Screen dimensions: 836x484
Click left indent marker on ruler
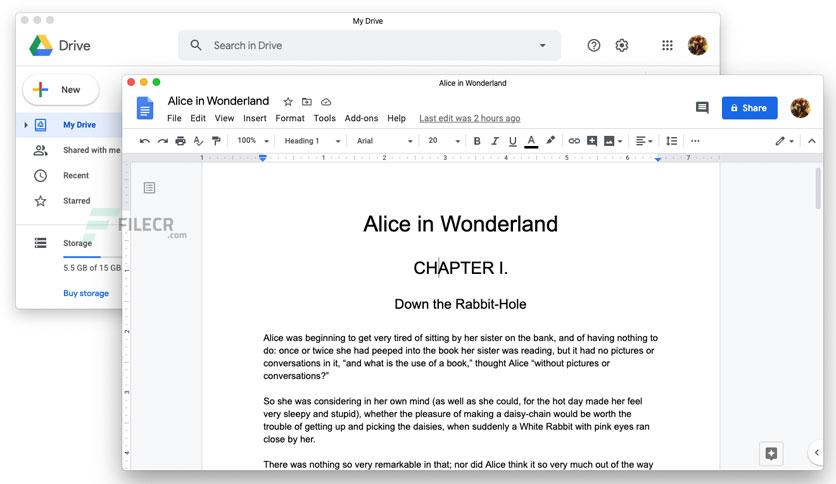tap(262, 158)
